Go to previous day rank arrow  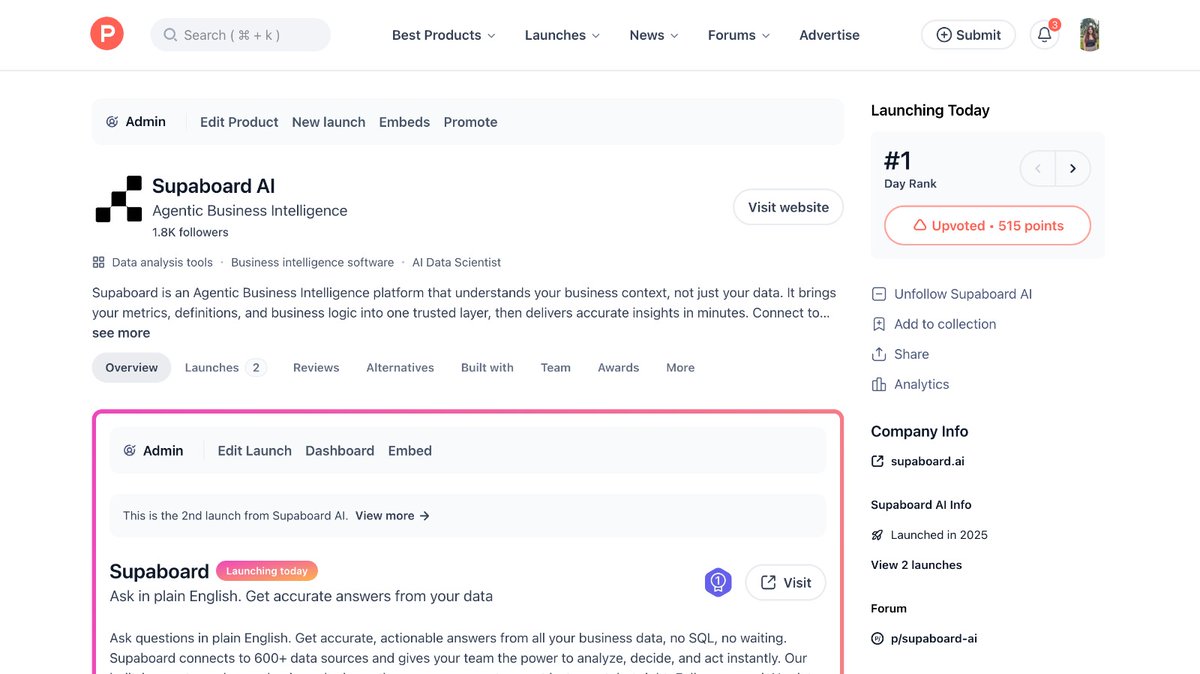(1038, 168)
